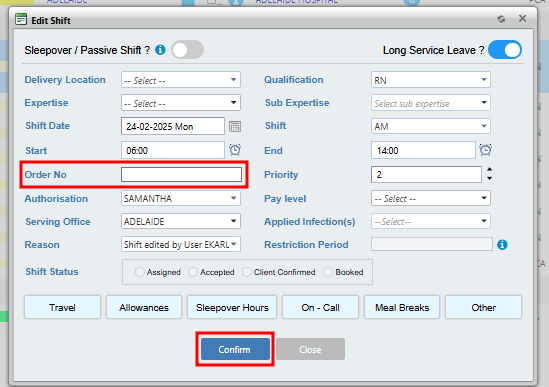The height and width of the screenshot is (387, 549).
Task: Click the Sleepover Hours button
Action: tap(232, 307)
